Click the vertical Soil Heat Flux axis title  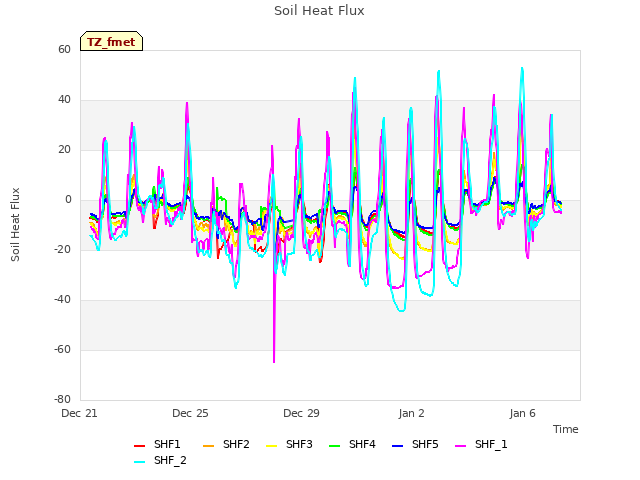[15, 224]
